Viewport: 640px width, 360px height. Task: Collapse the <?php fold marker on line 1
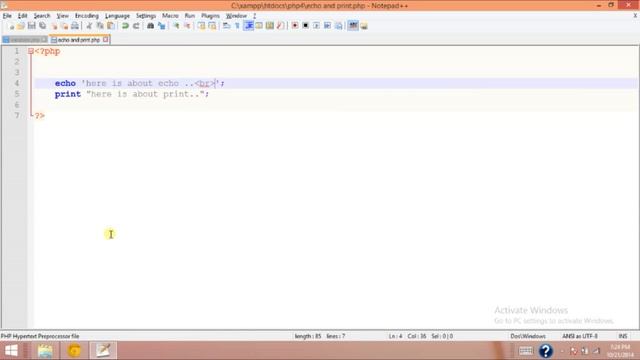tap(31, 51)
